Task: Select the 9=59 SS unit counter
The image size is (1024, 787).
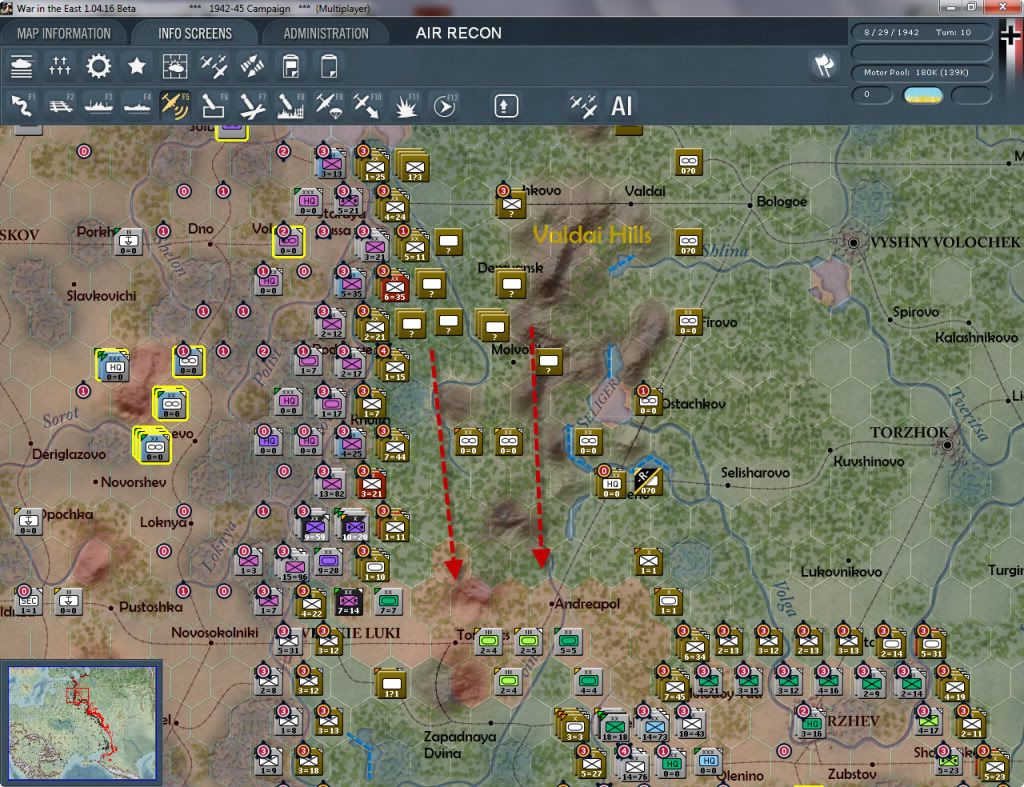Action: point(314,527)
